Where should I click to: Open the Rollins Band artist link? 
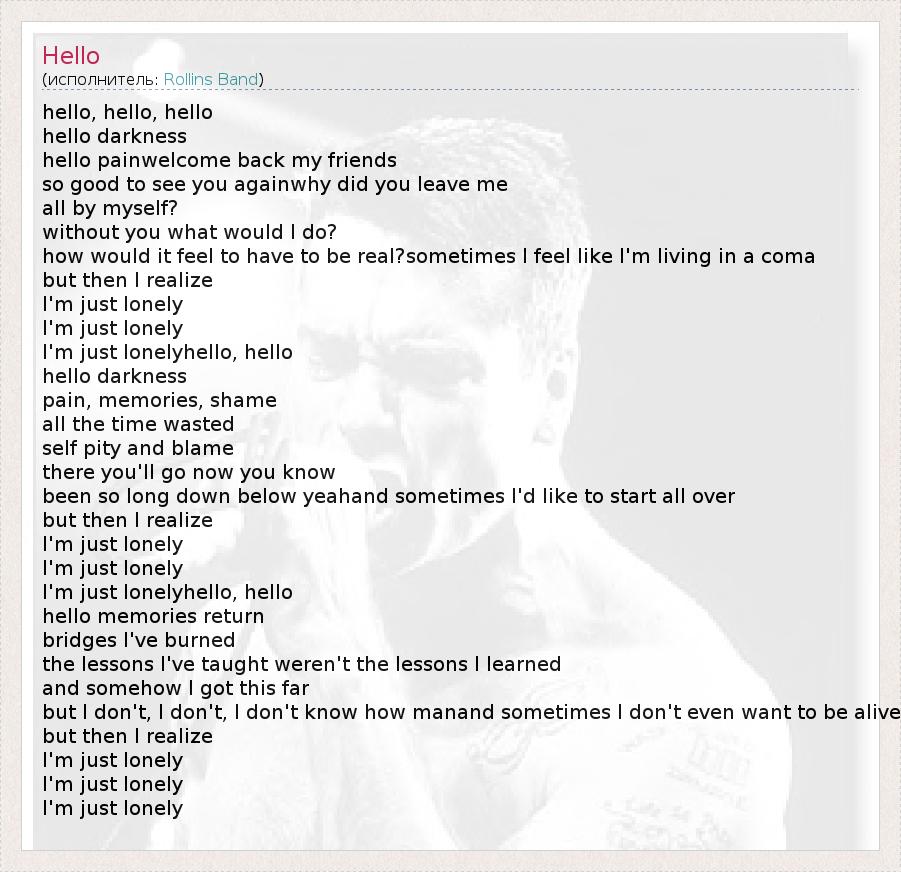pos(211,79)
